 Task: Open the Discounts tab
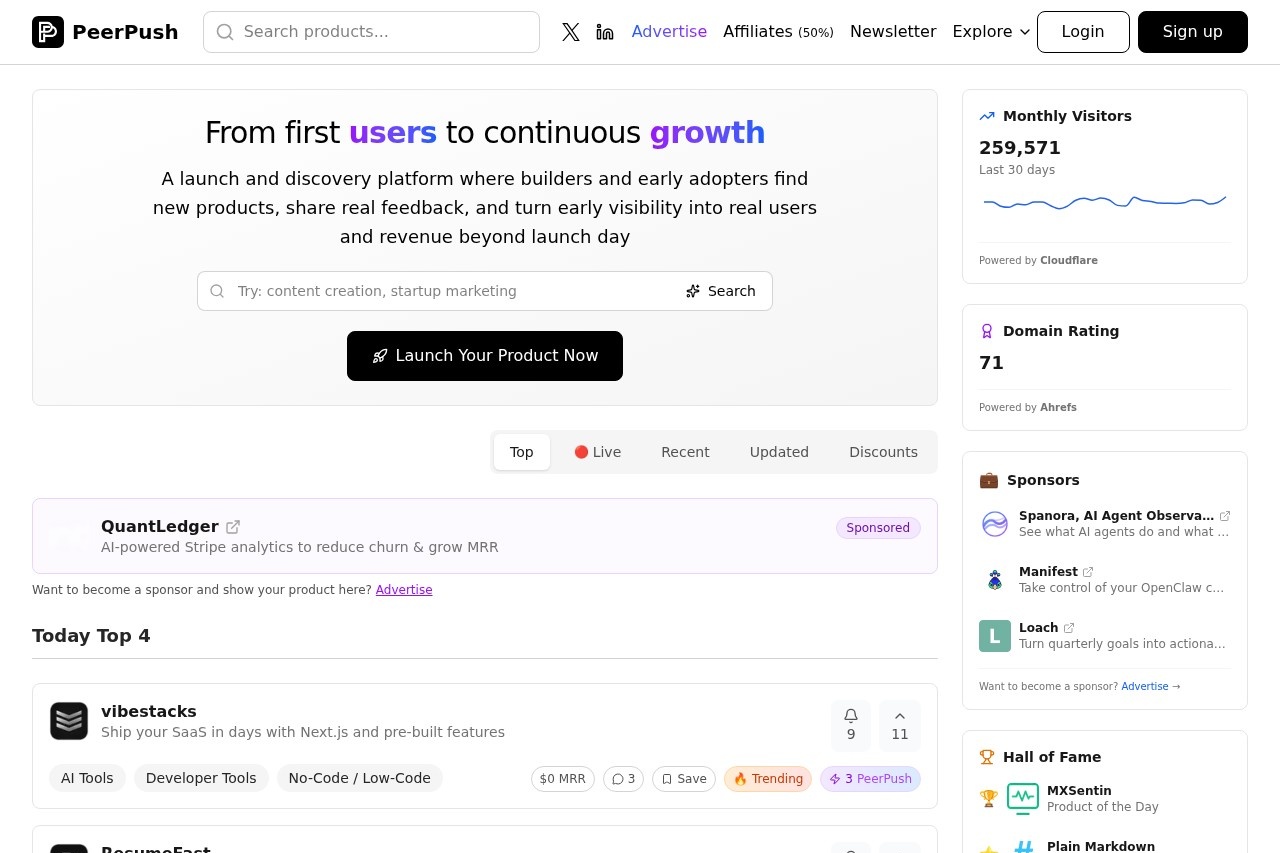point(883,452)
